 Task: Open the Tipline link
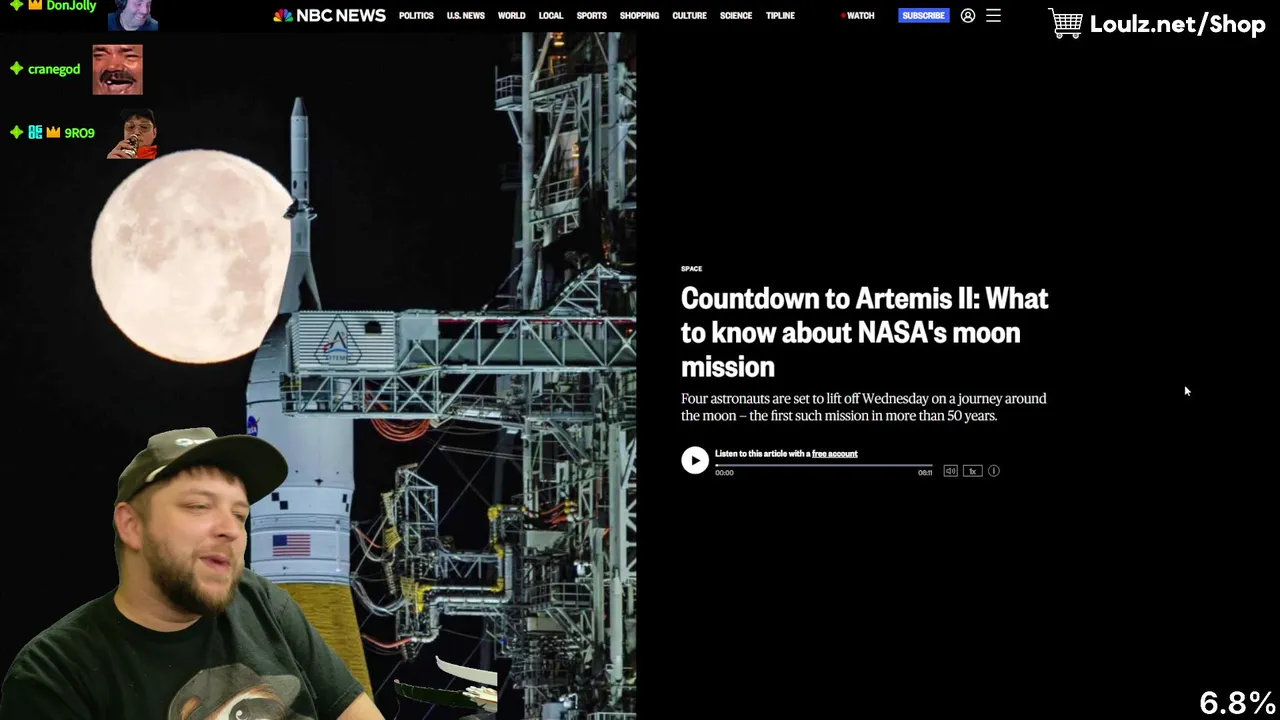coord(780,16)
